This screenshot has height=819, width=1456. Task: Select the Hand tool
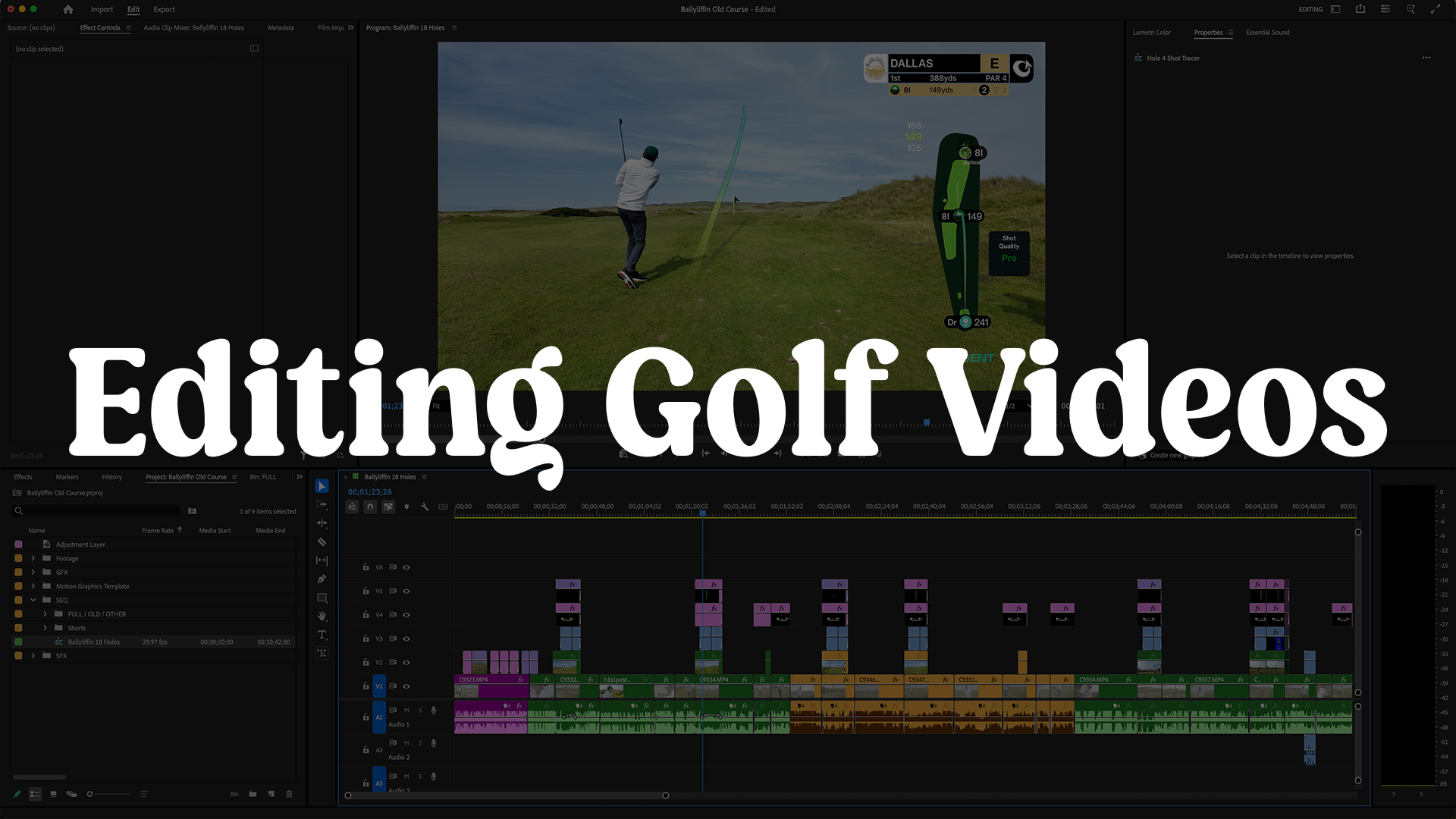[x=322, y=616]
